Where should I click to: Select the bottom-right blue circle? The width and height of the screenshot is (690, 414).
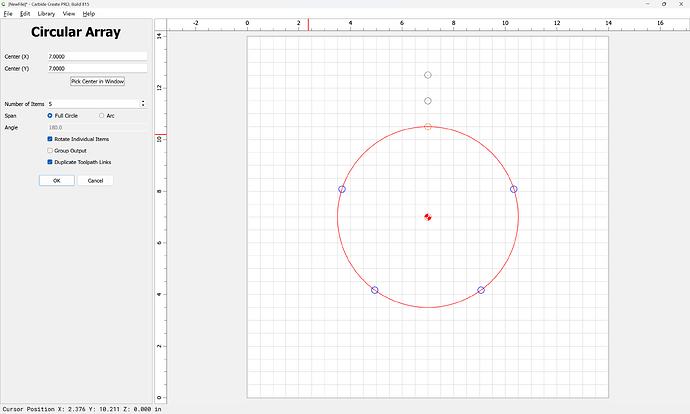[481, 290]
